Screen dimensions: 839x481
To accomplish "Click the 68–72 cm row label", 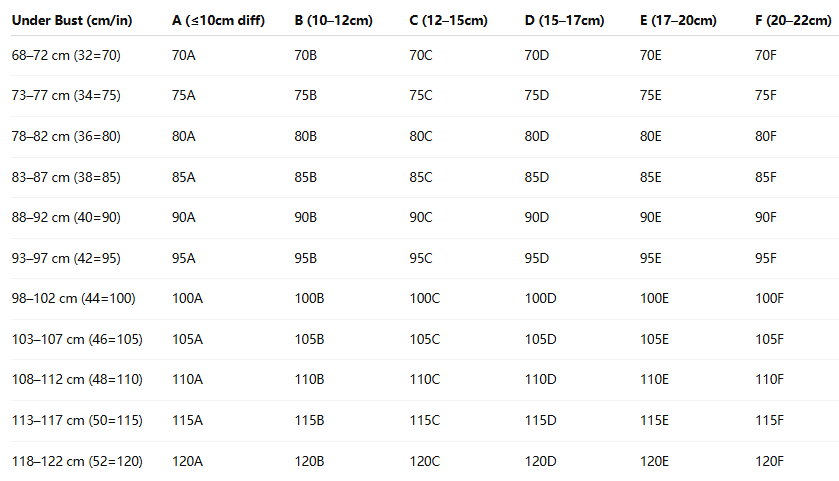I will point(66,56).
